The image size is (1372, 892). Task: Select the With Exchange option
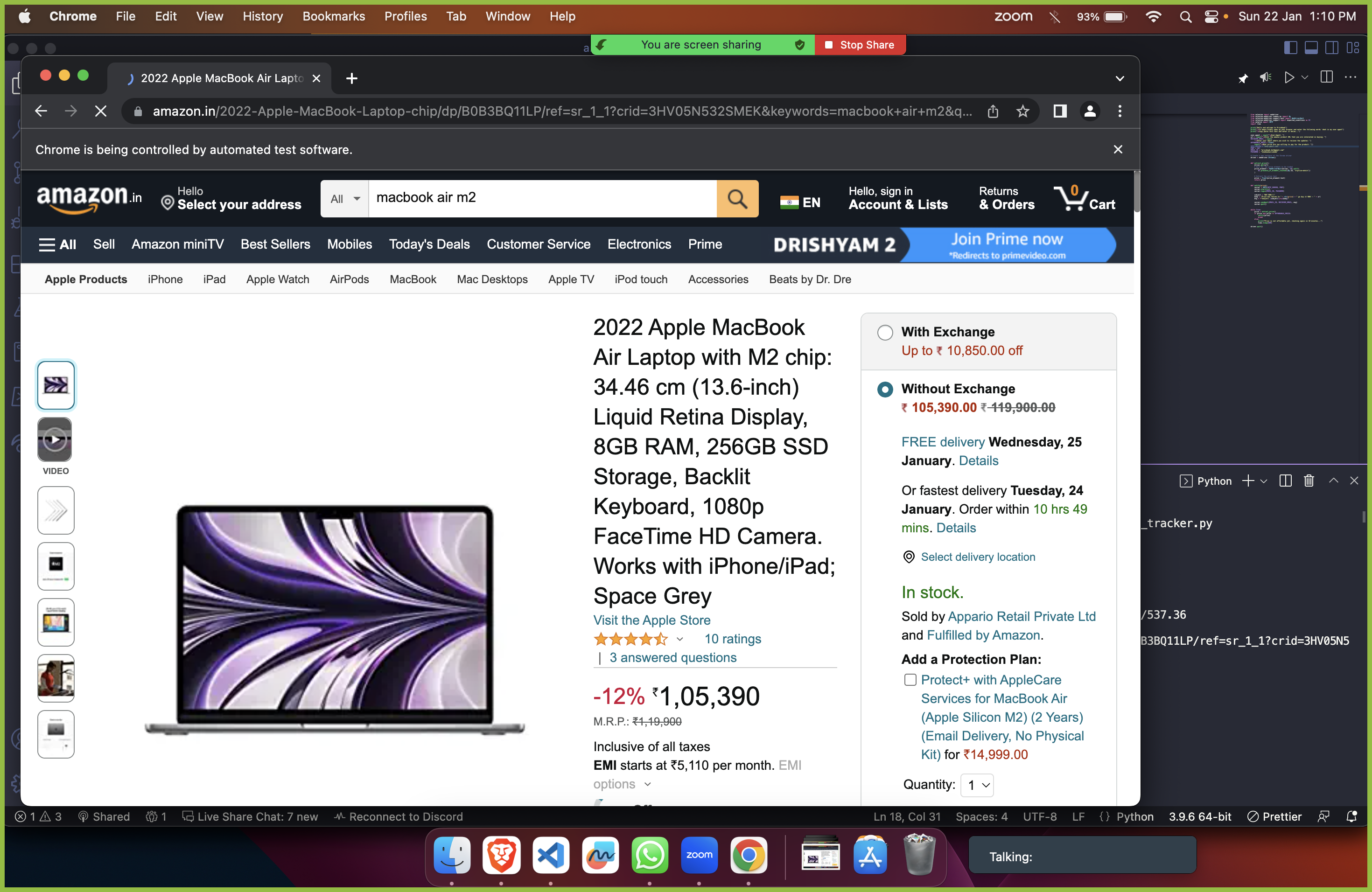[885, 333]
